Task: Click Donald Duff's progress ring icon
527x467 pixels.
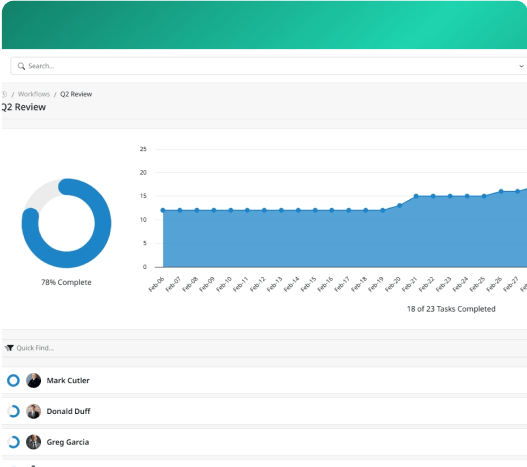Action: pos(13,412)
